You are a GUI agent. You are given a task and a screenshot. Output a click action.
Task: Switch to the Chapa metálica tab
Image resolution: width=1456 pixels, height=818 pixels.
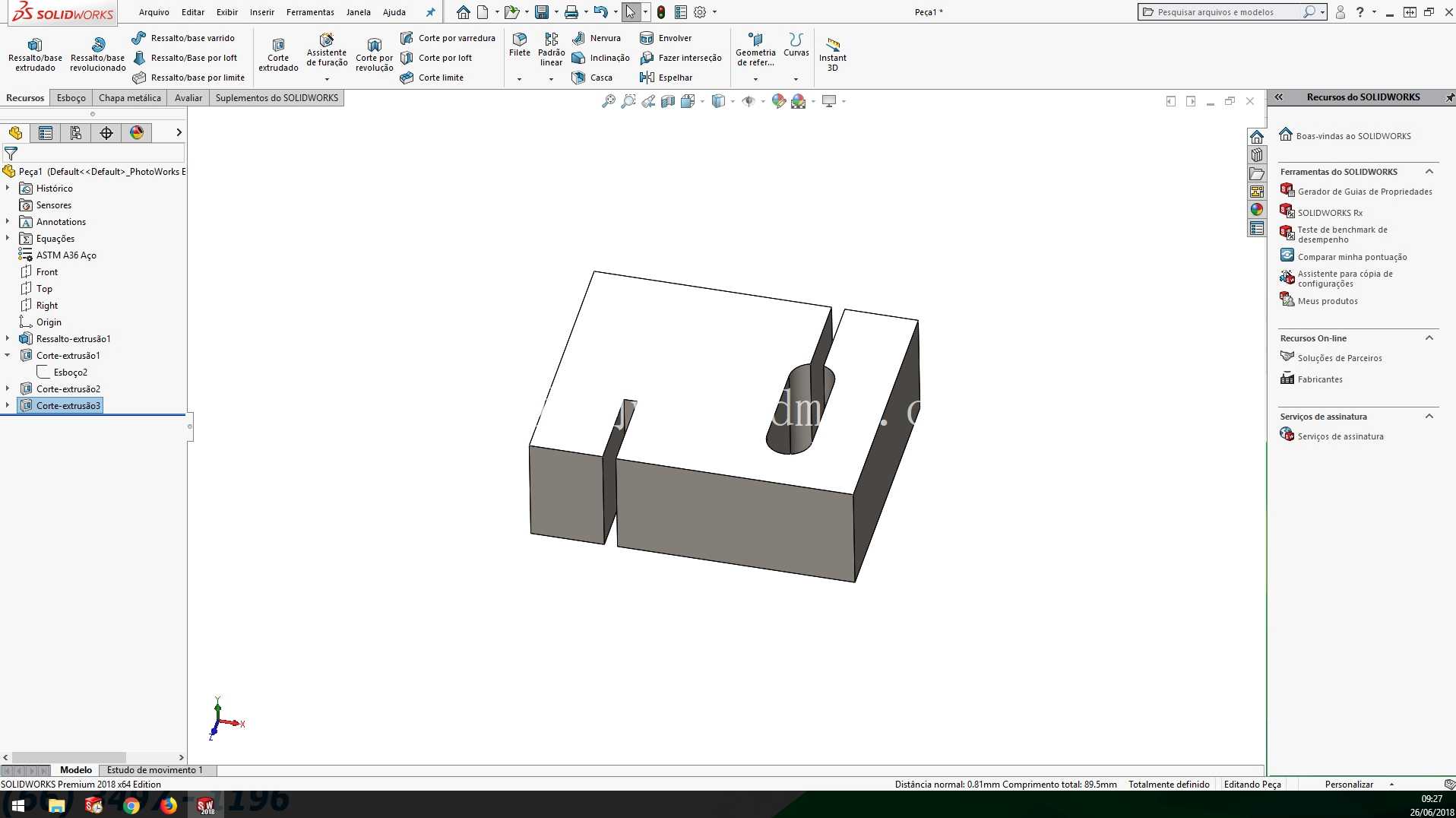tap(130, 98)
